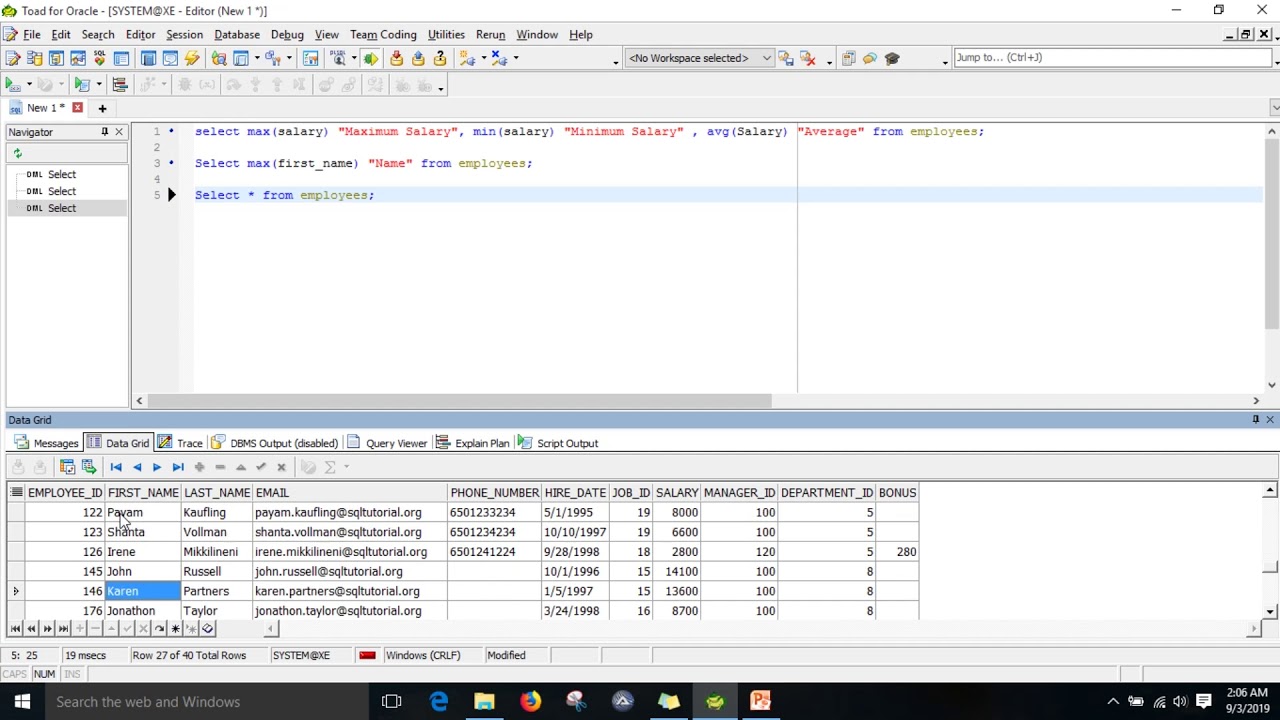Open dropdown arrow next to execute statement
The image size is (1280, 720).
tap(29, 84)
